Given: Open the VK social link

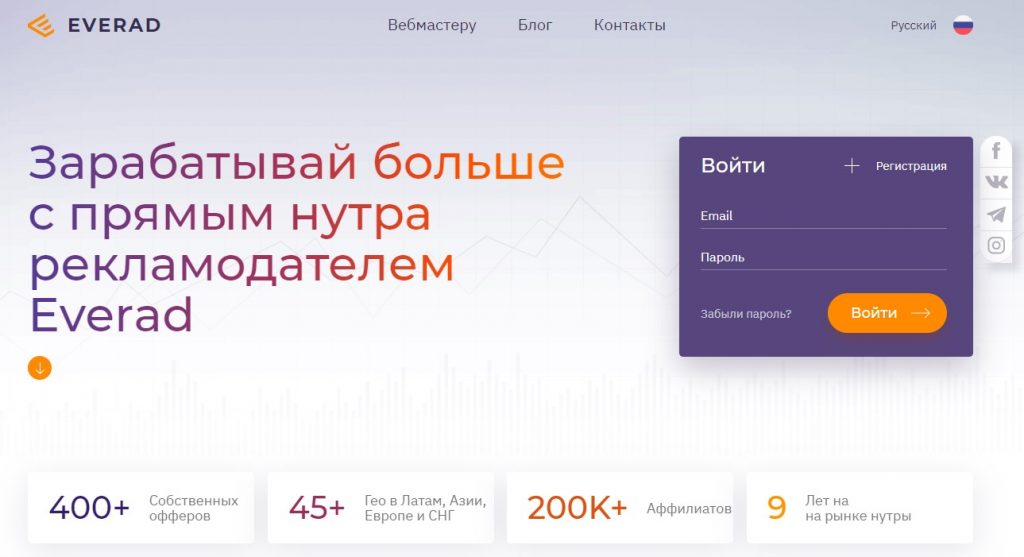Looking at the screenshot, I should 996,182.
